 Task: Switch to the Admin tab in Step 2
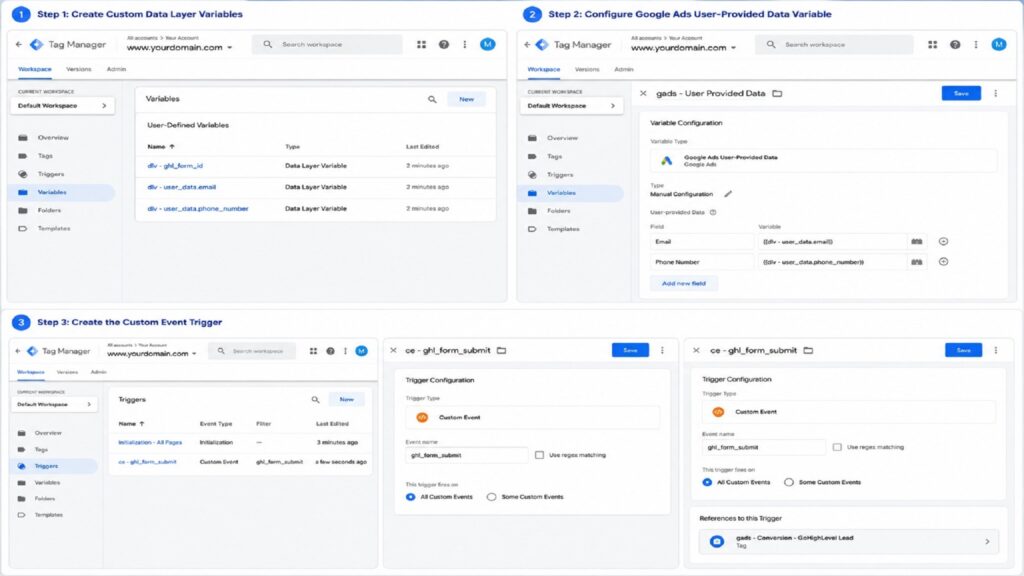pos(624,69)
